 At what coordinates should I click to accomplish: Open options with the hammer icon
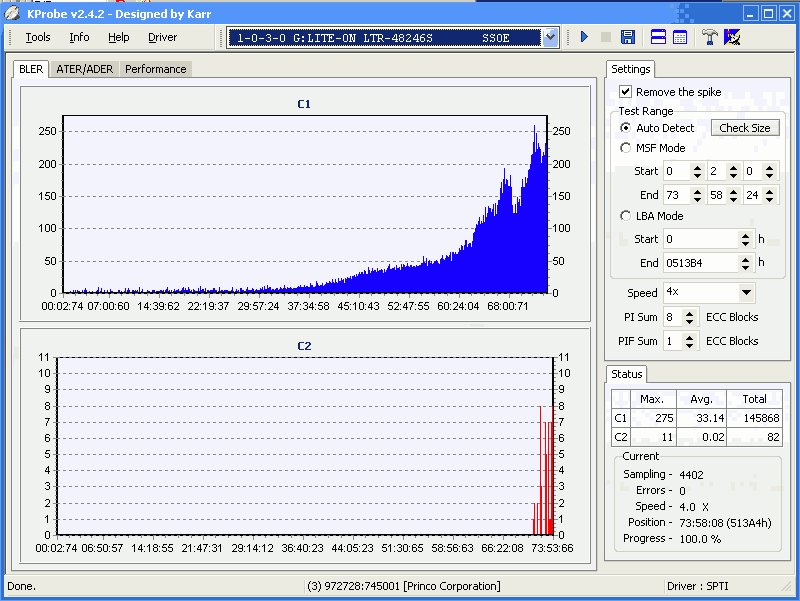tap(709, 37)
